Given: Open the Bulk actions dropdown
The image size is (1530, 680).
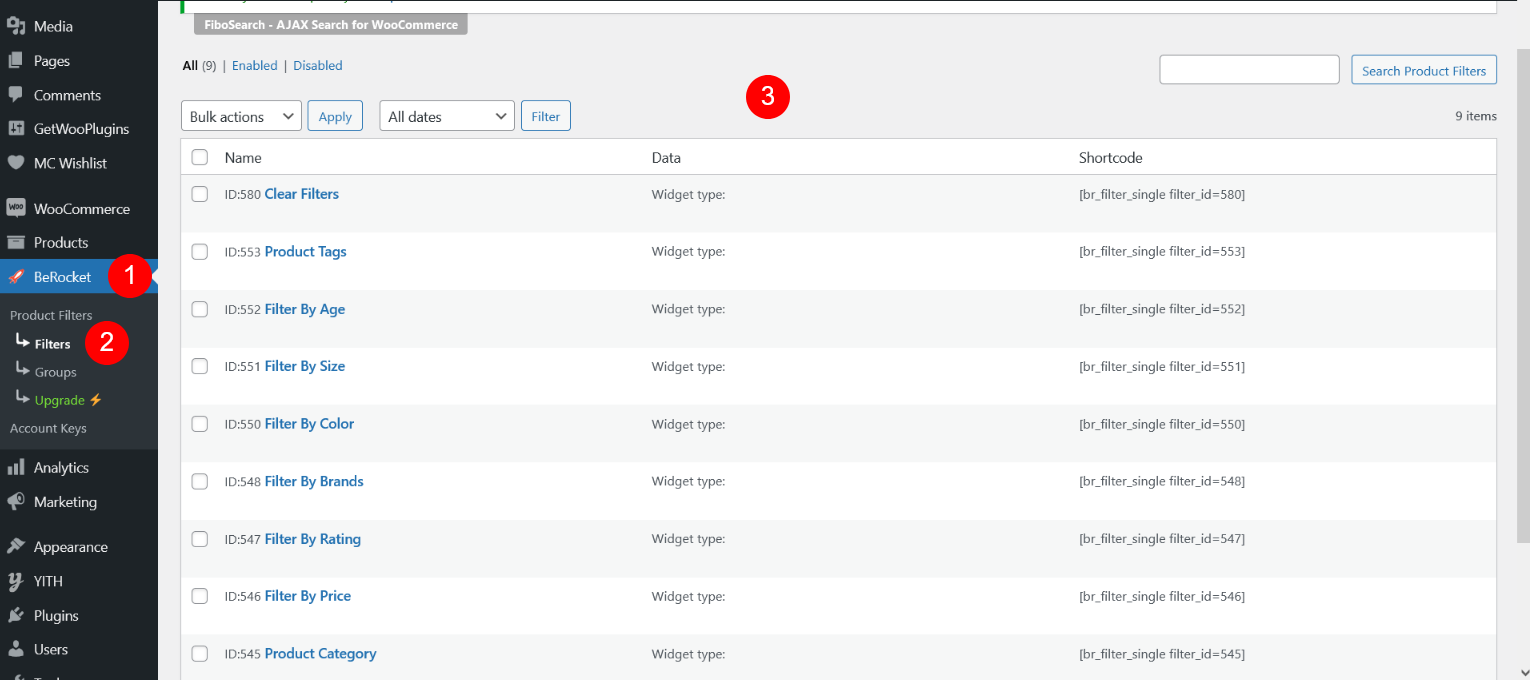Looking at the screenshot, I should 241,116.
